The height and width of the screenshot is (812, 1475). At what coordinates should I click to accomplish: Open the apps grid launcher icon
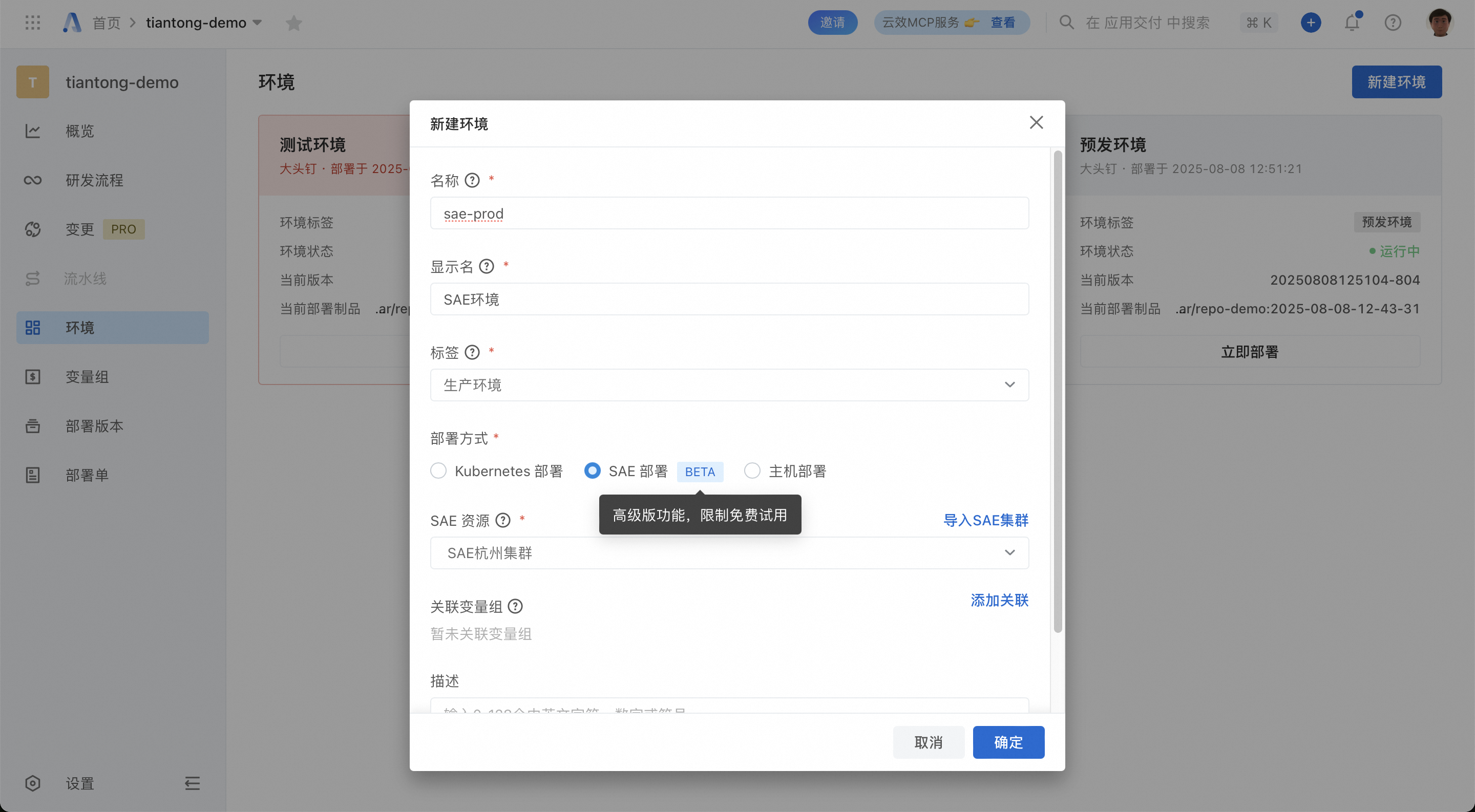coord(33,23)
